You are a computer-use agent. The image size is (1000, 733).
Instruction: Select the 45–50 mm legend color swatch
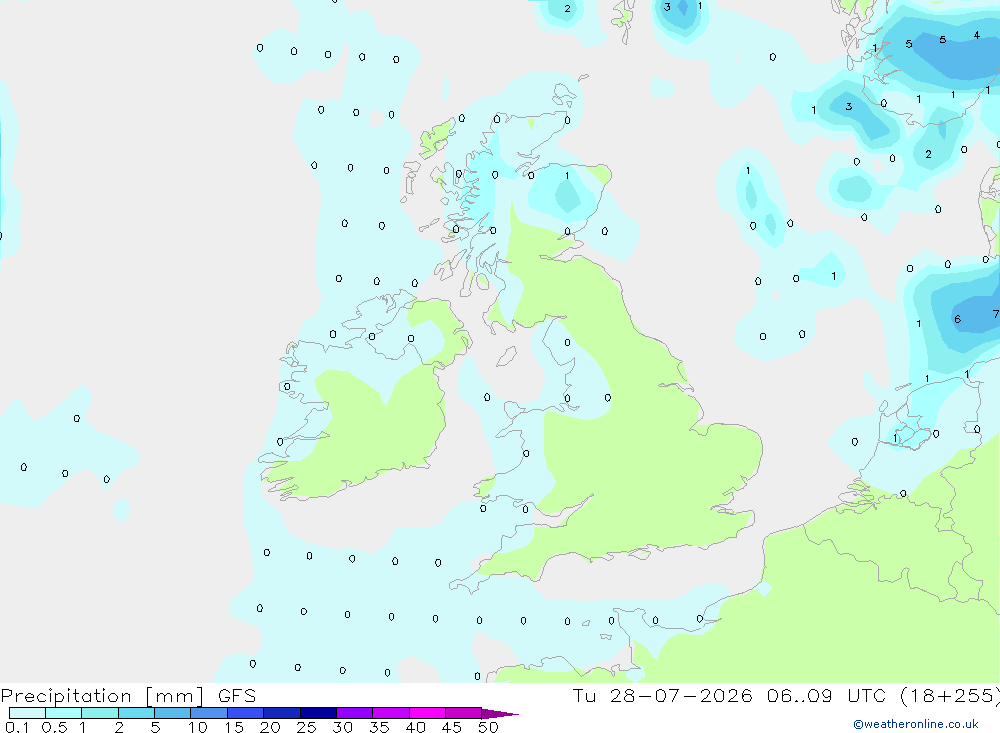(464, 713)
